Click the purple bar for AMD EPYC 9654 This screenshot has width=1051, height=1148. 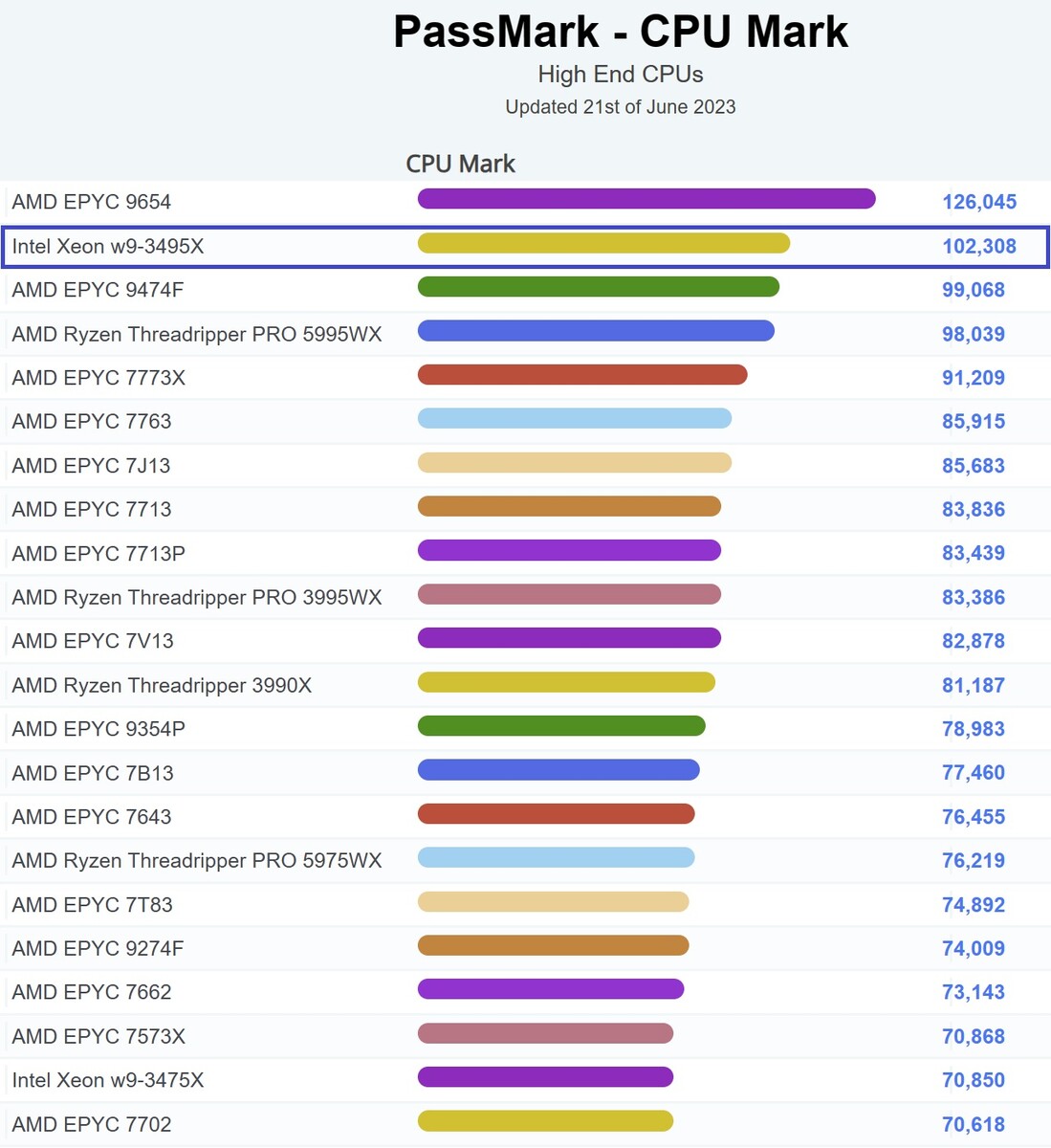pos(646,198)
